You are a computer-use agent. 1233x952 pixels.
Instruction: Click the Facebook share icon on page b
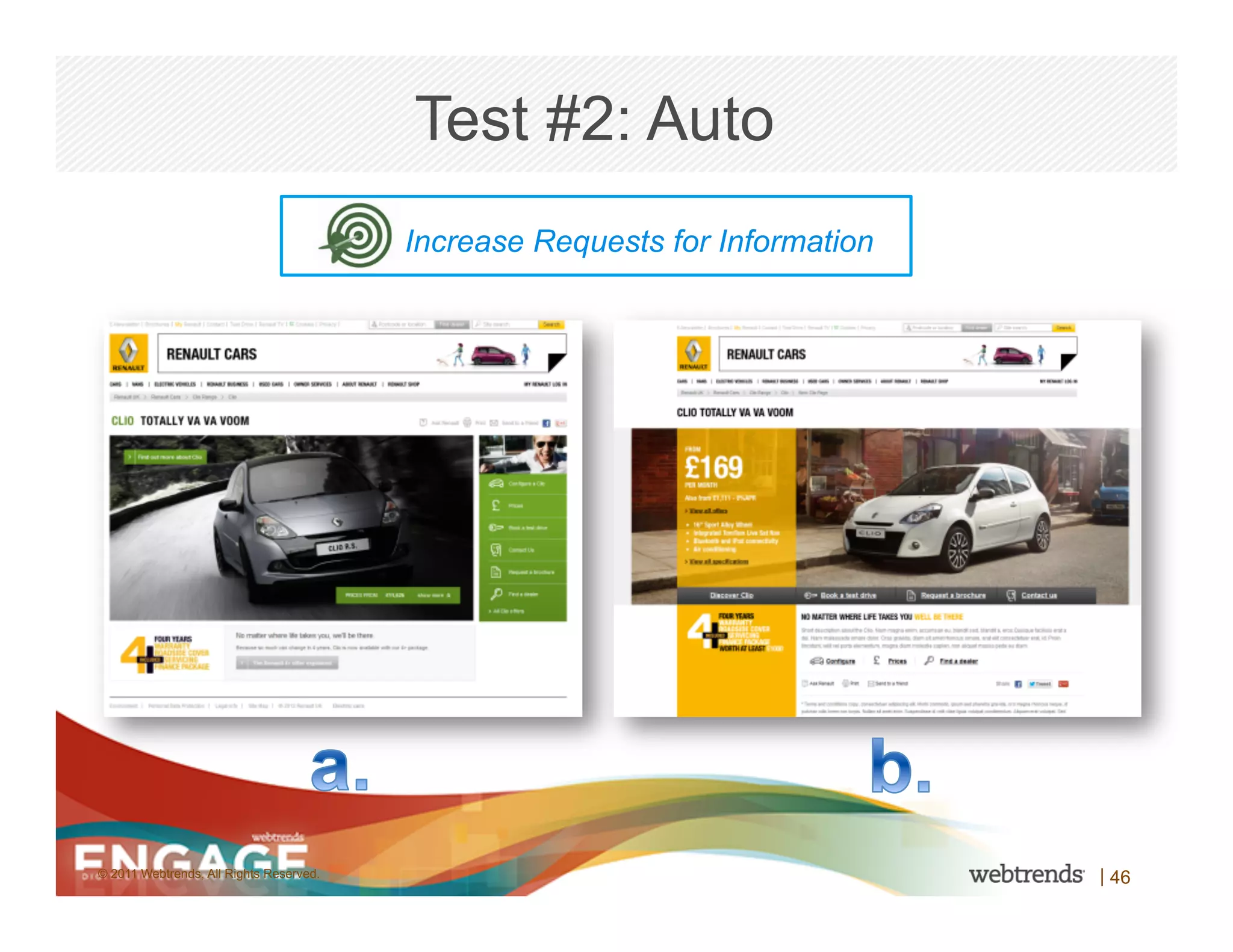[1018, 684]
